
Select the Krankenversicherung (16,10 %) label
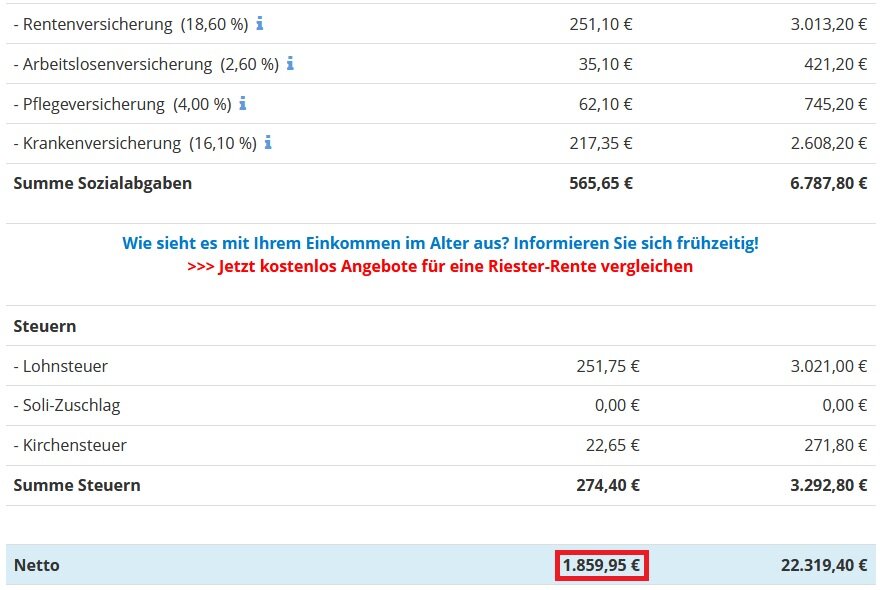[x=135, y=144]
